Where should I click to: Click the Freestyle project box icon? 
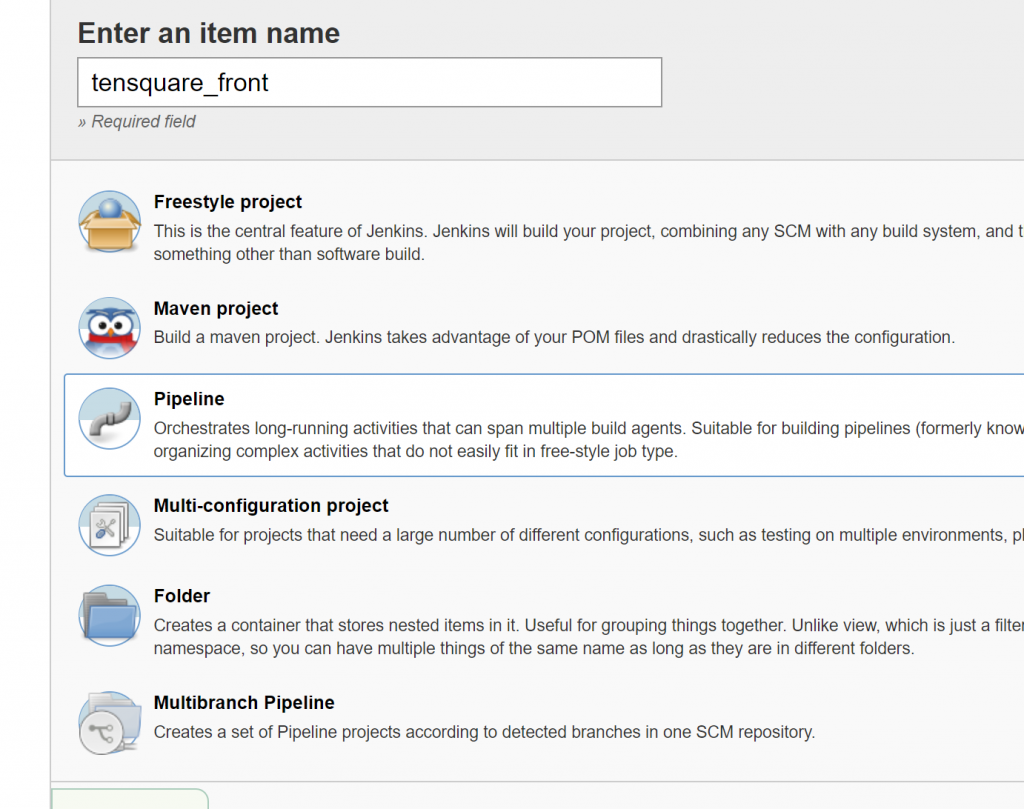tap(110, 221)
